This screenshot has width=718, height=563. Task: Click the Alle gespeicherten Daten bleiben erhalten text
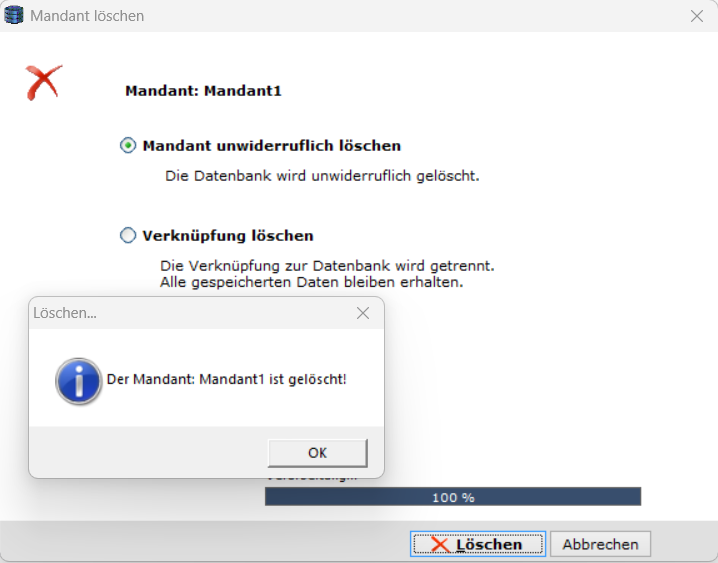click(311, 282)
